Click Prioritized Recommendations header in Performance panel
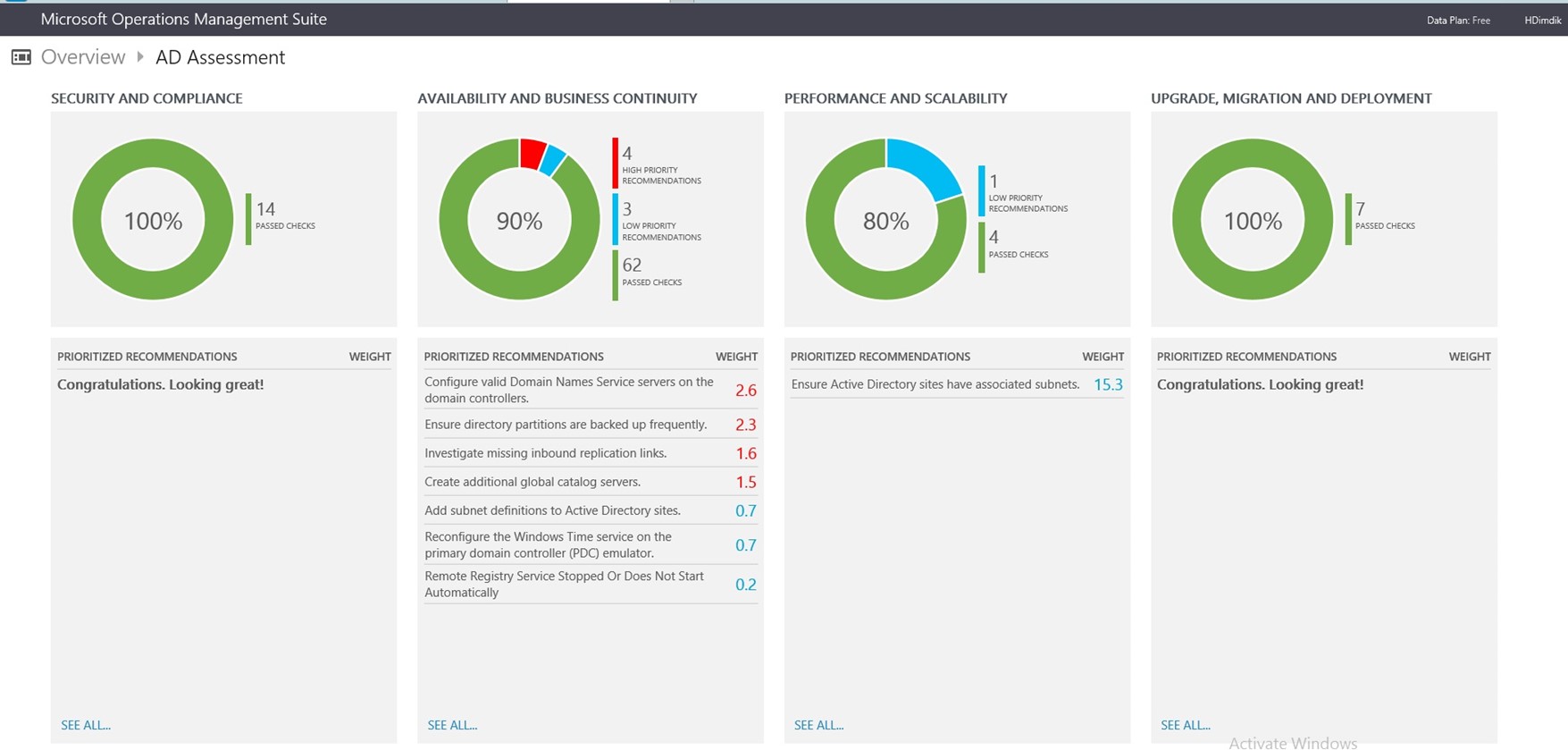1568x750 pixels. click(880, 356)
